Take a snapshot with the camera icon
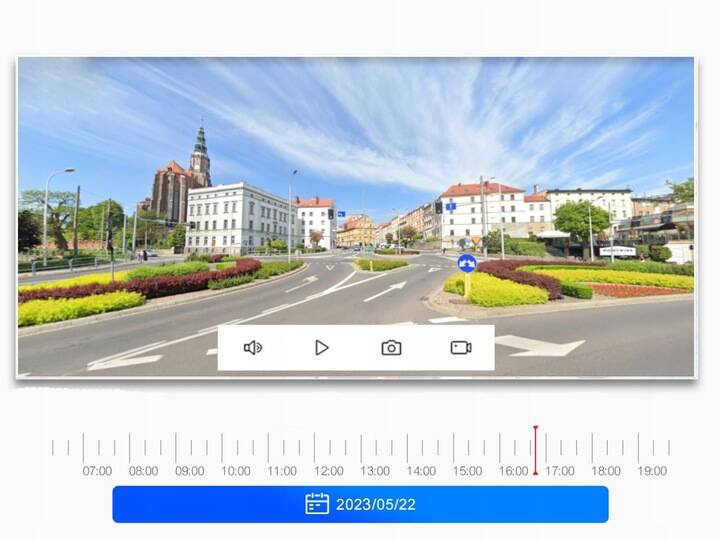Image resolution: width=720 pixels, height=540 pixels. pyautogui.click(x=391, y=348)
